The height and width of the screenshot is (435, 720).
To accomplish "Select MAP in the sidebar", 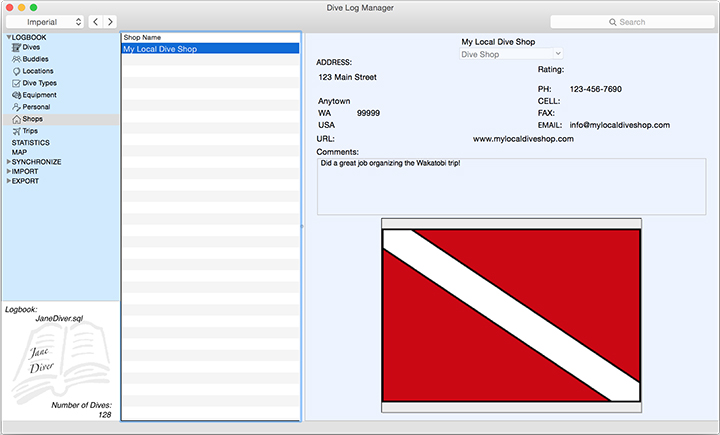I will [19, 152].
